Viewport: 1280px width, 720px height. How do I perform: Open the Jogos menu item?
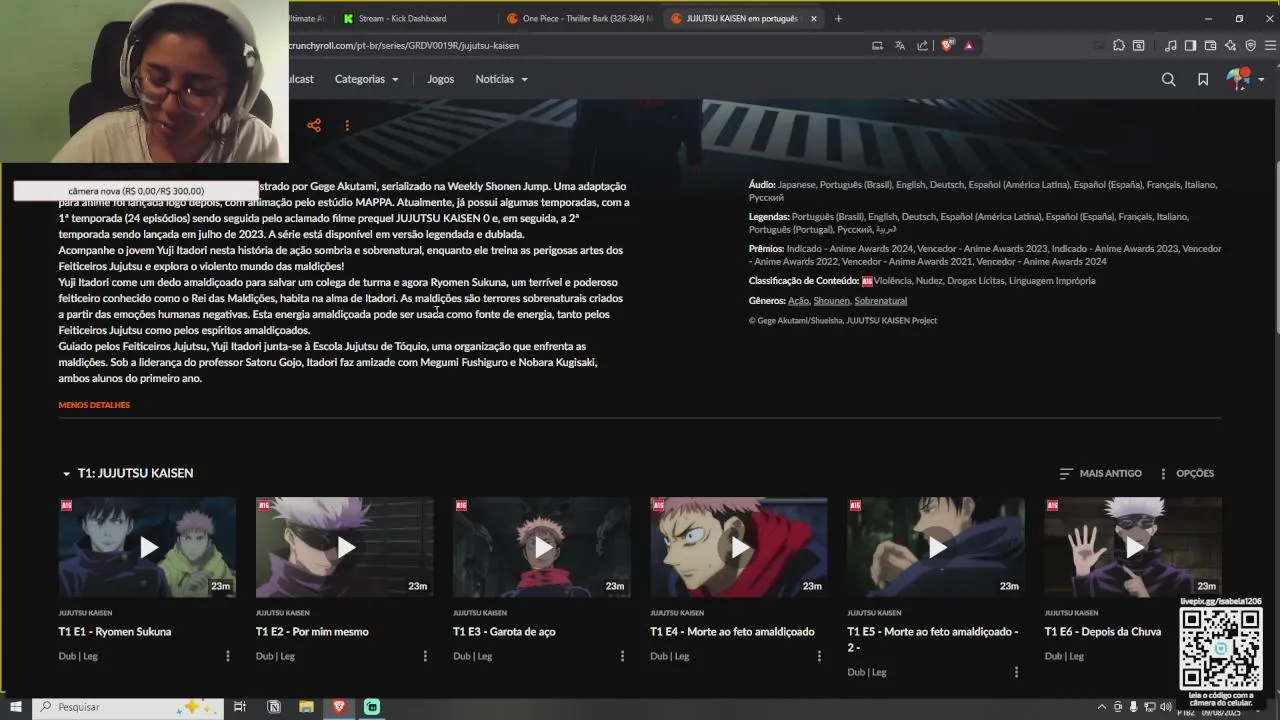click(x=440, y=79)
